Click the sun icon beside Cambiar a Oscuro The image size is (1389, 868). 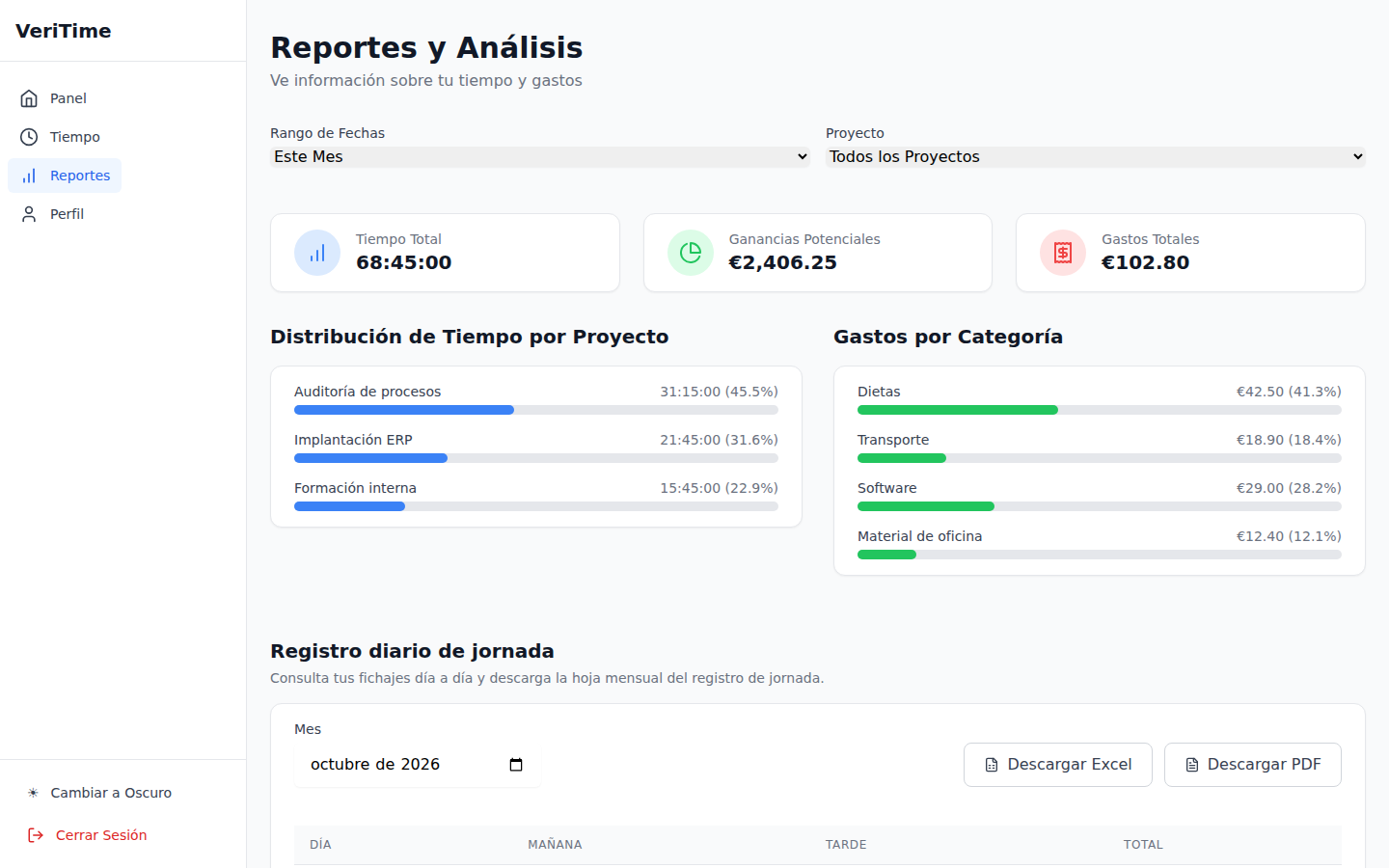[x=33, y=793]
